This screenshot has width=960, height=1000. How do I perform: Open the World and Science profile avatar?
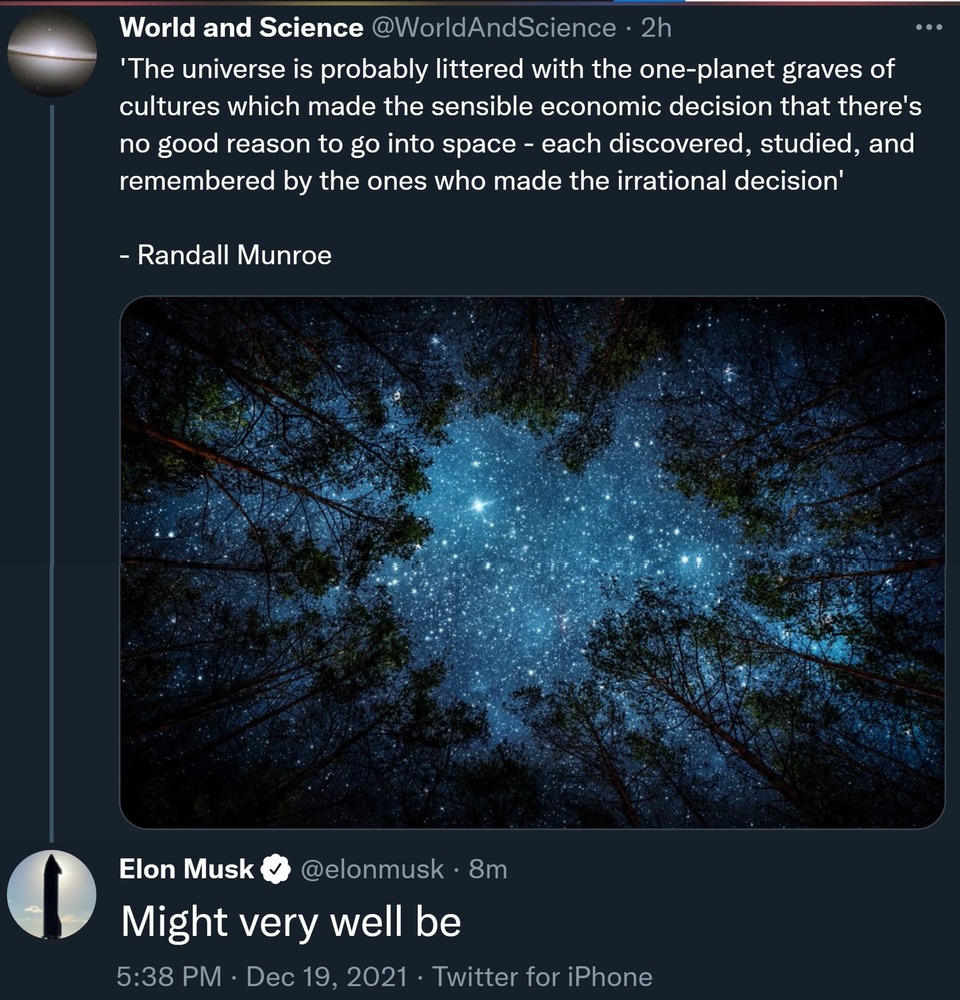51,53
